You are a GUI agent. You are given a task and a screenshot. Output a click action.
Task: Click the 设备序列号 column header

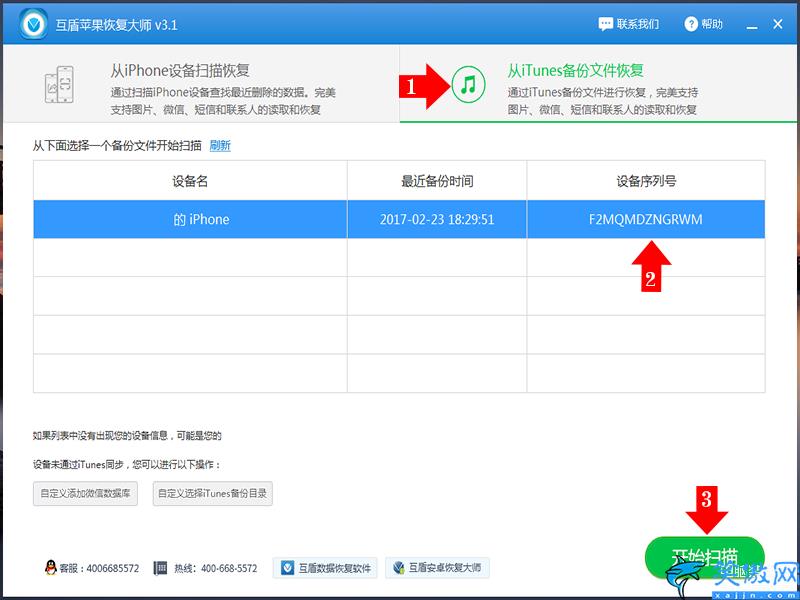(646, 181)
